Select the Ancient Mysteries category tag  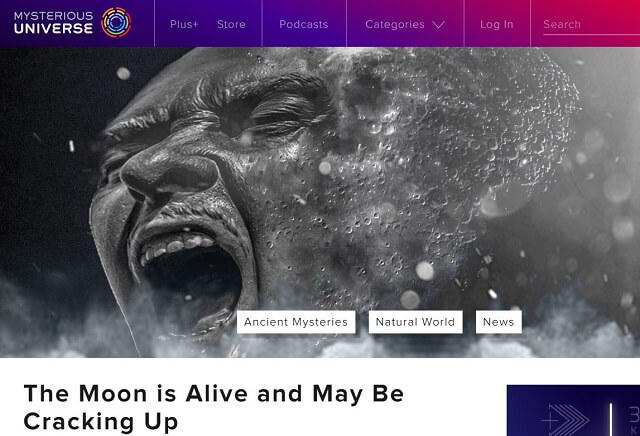tap(296, 322)
